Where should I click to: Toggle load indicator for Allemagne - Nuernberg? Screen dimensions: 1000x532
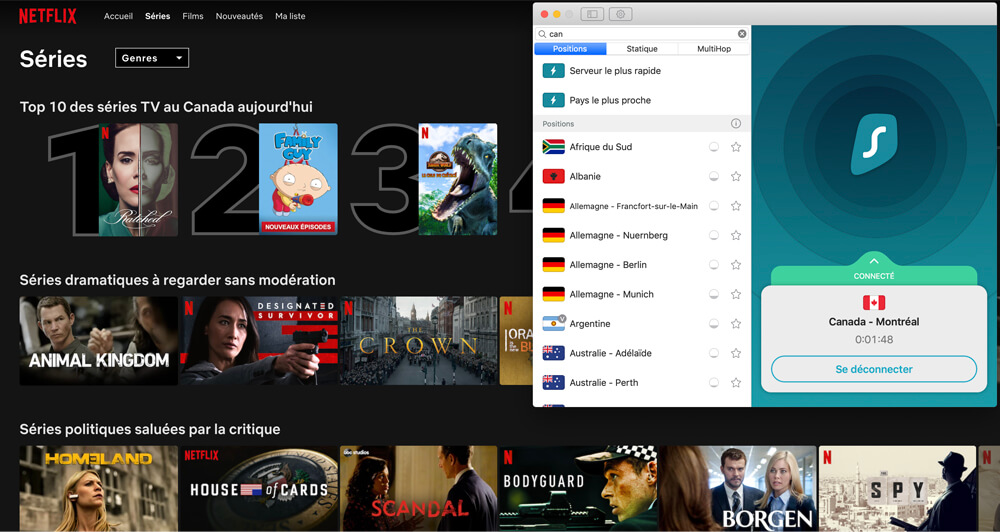point(714,235)
